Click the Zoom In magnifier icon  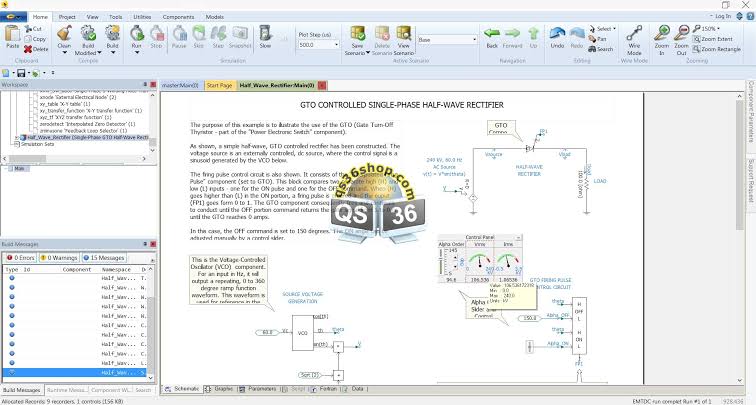click(662, 33)
